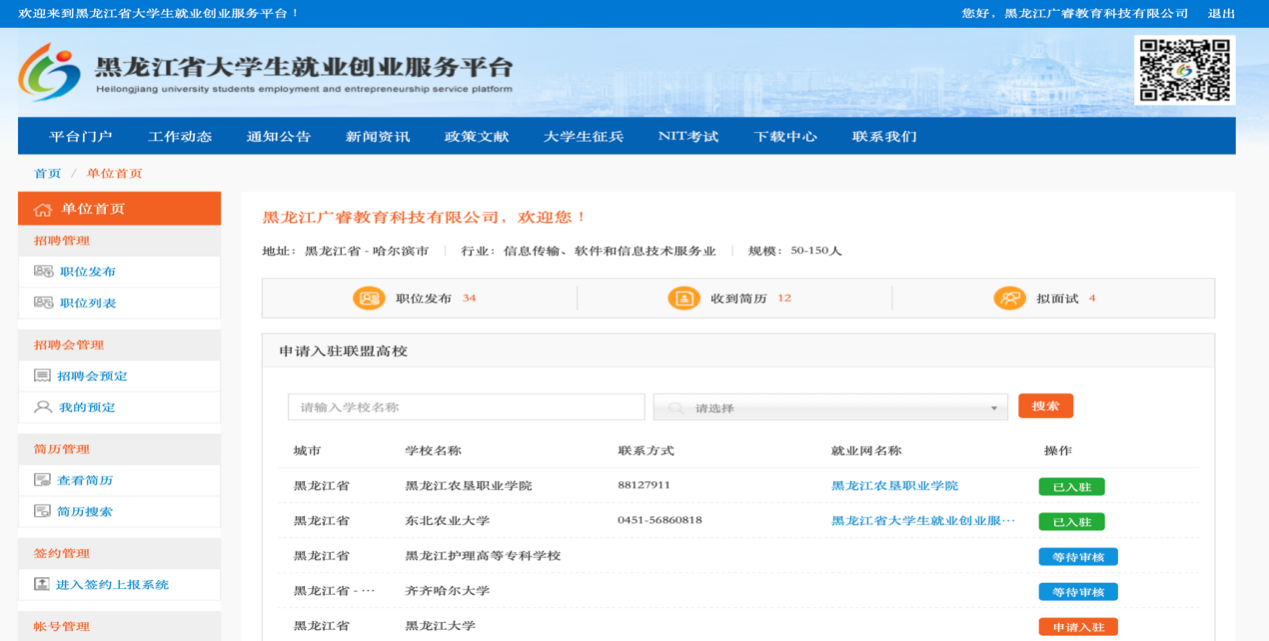Click 申请入驻 for 黑龙江大学
The height and width of the screenshot is (641, 1269).
pos(1077,627)
